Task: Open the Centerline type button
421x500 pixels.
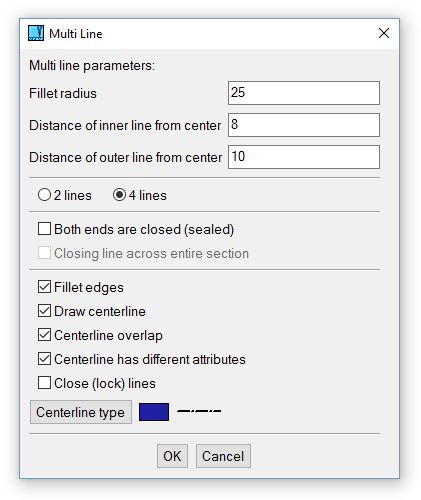Action: click(x=81, y=412)
